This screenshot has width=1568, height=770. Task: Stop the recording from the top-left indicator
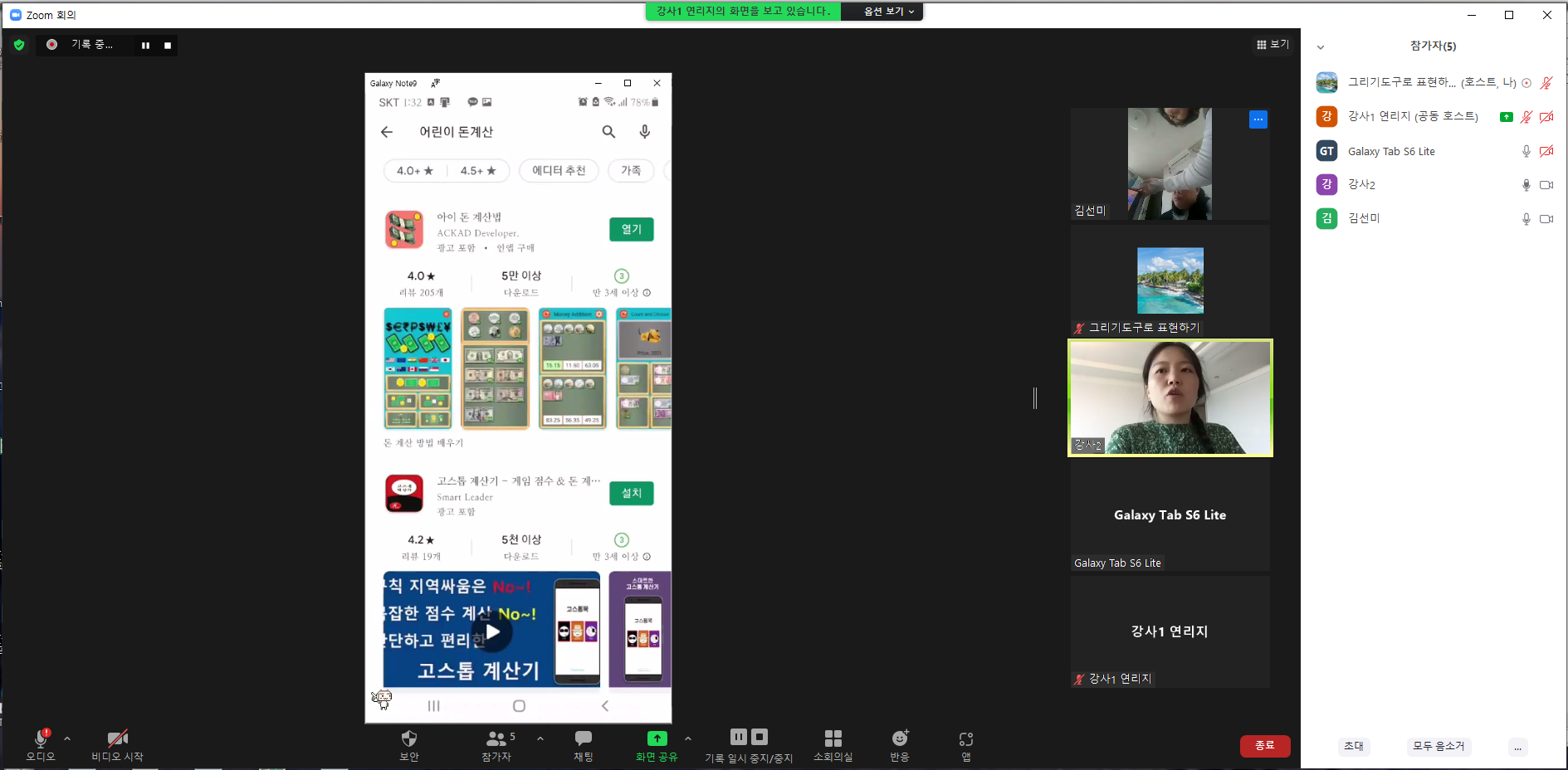pos(168,46)
